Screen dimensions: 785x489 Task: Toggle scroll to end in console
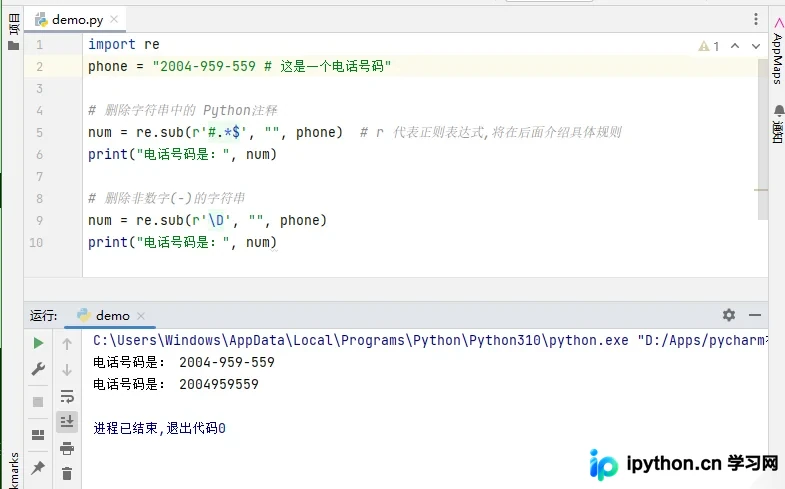coord(67,421)
